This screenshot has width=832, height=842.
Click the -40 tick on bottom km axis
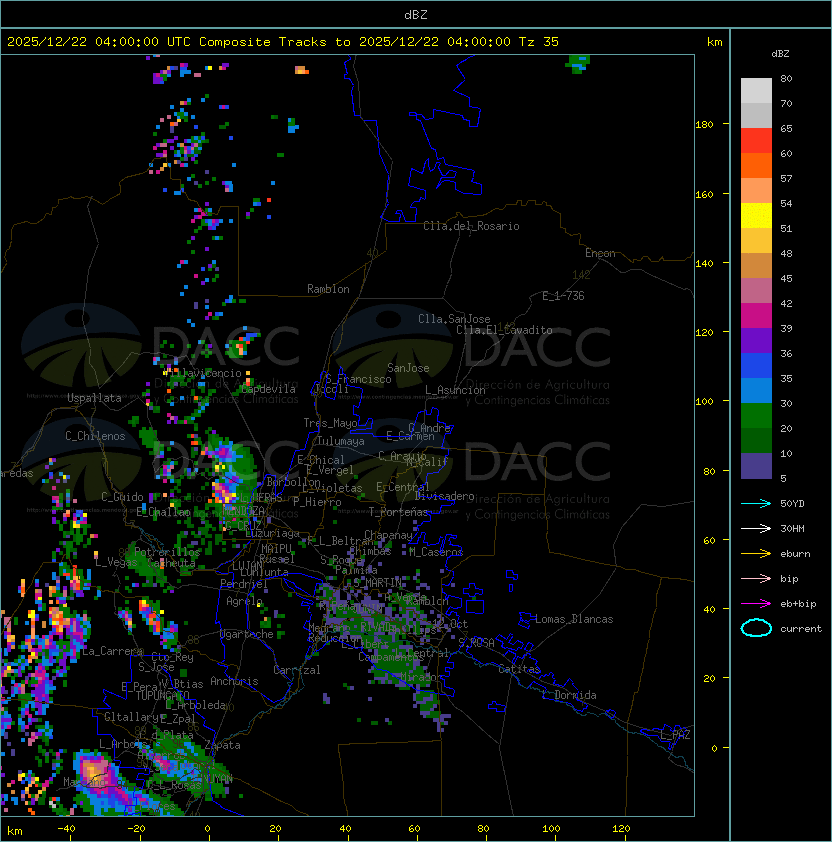(66, 829)
